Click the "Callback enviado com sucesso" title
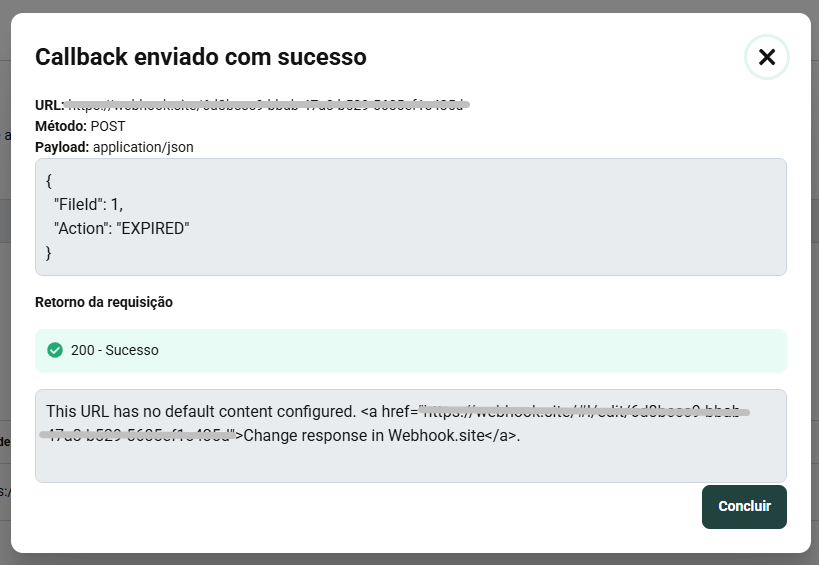This screenshot has height=565, width=819. coord(201,57)
